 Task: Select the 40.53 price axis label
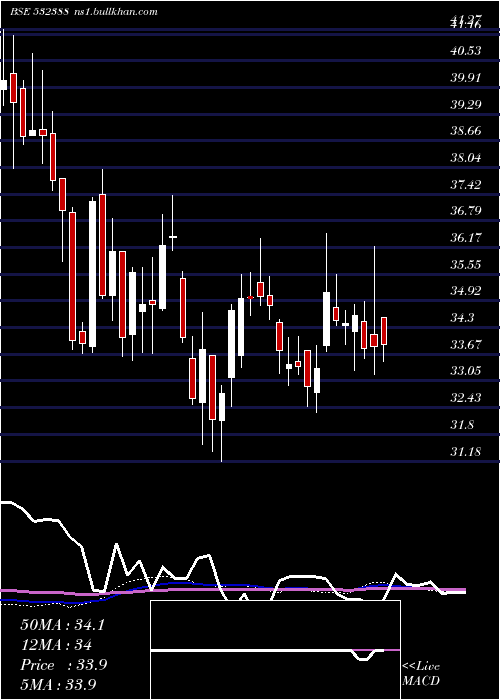tap(466, 51)
